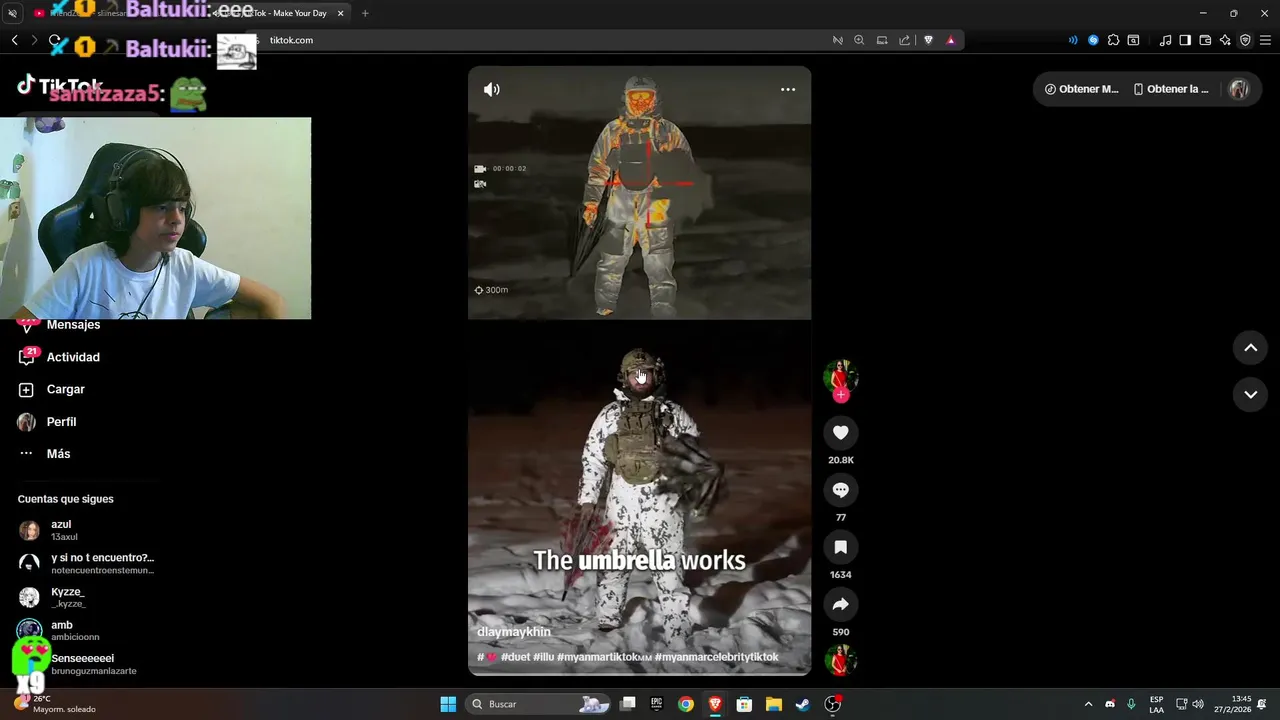Toggle the browser sidebar panel icon
The width and height of the screenshot is (1280, 720).
(x=1185, y=40)
